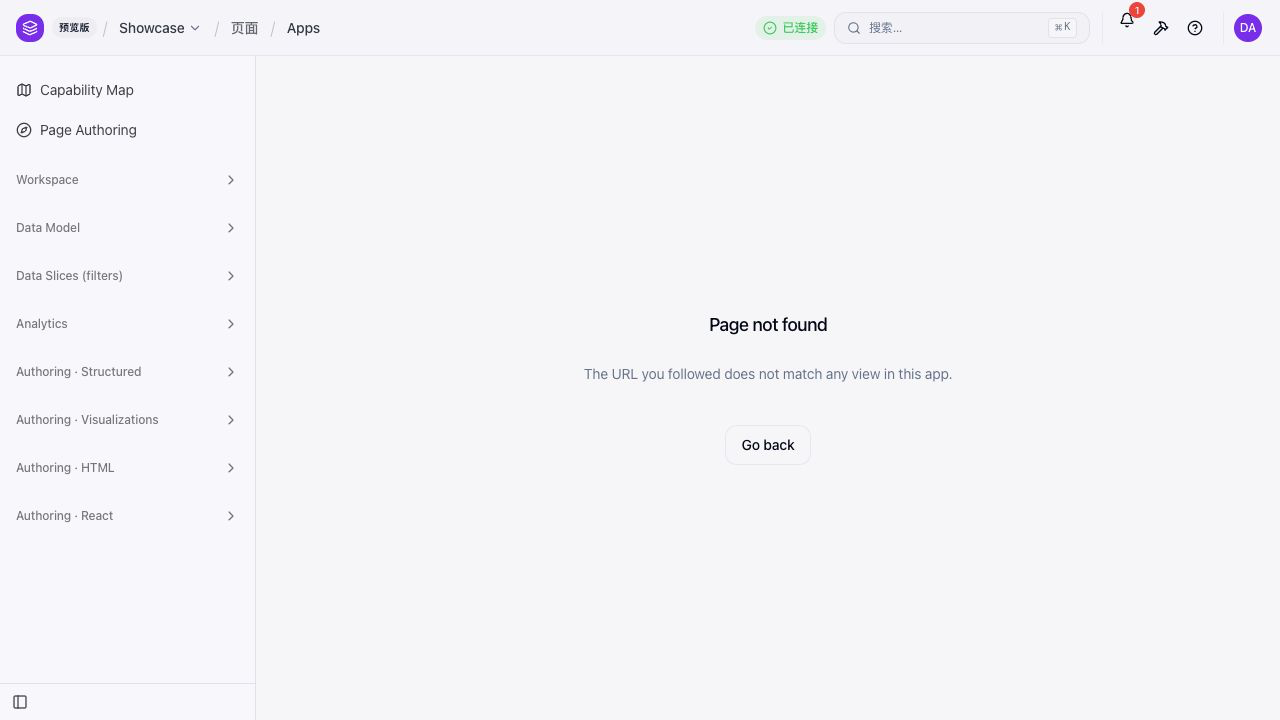Expand Data Slices (filters) section
The width and height of the screenshot is (1280, 720).
(x=128, y=276)
